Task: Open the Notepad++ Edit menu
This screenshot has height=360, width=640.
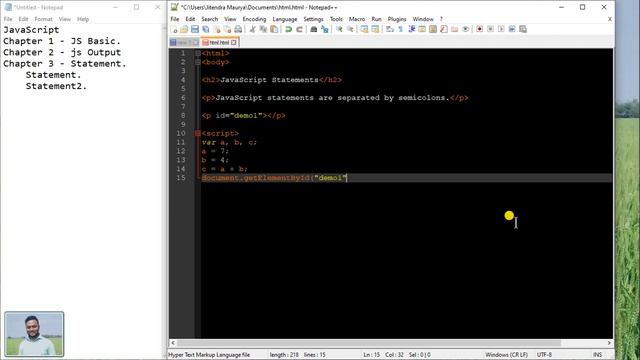Action: 190,19
